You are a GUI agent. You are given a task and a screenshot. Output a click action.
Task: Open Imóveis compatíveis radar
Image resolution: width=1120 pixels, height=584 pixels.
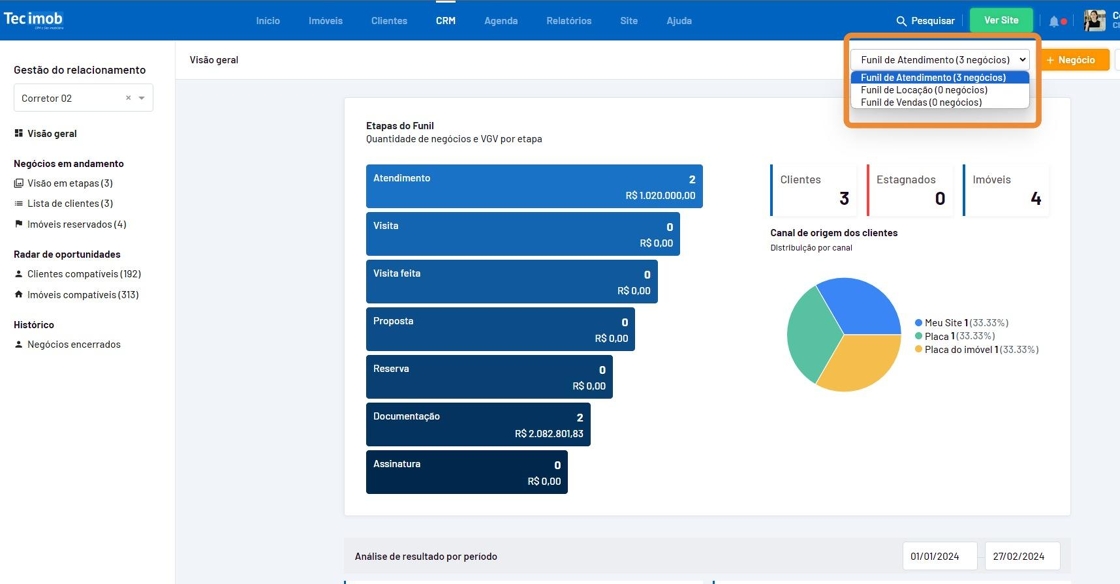[82, 295]
